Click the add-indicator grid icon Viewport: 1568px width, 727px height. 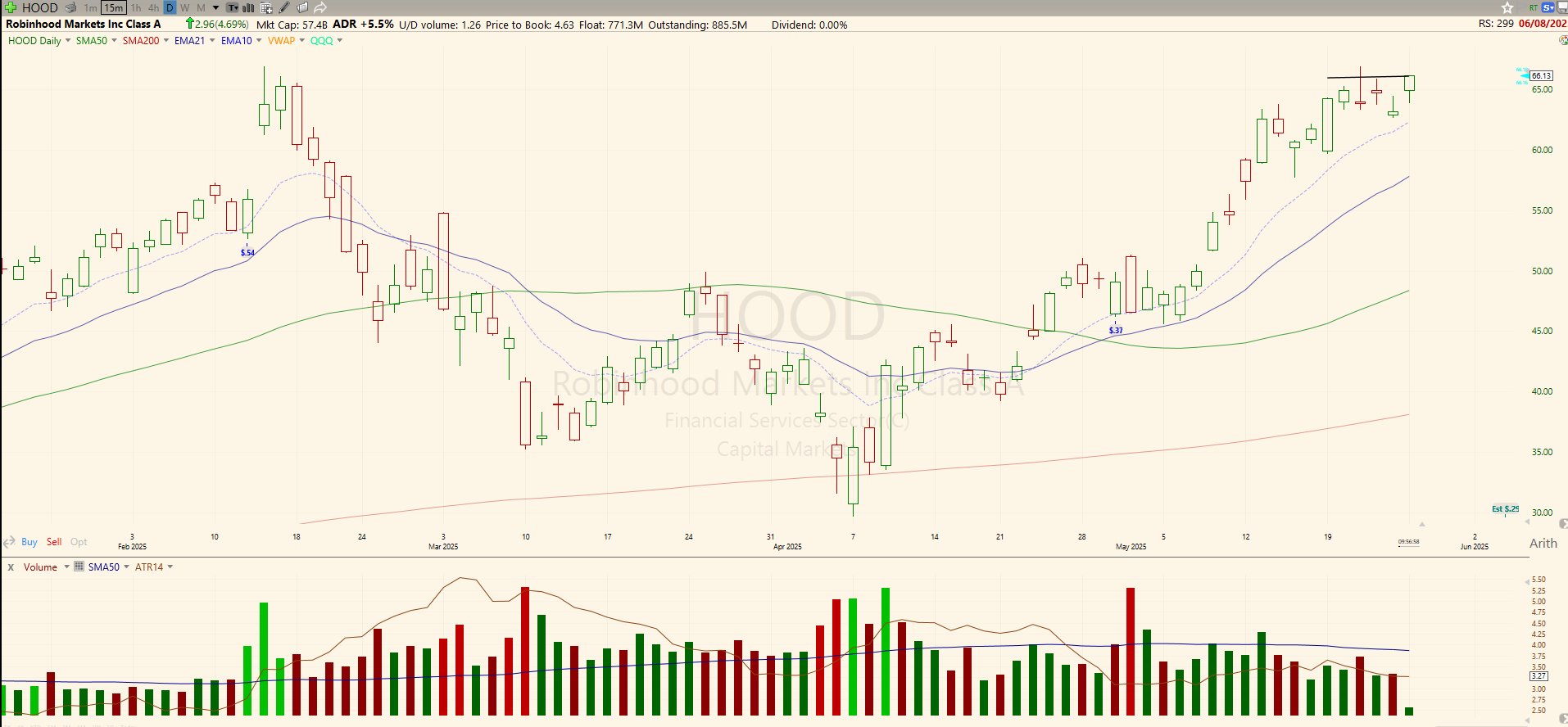click(x=266, y=7)
